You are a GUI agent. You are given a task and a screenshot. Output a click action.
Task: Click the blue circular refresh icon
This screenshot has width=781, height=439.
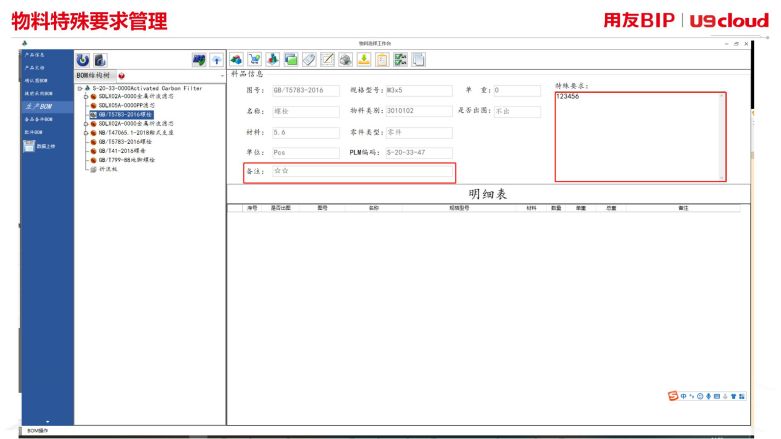(x=83, y=60)
